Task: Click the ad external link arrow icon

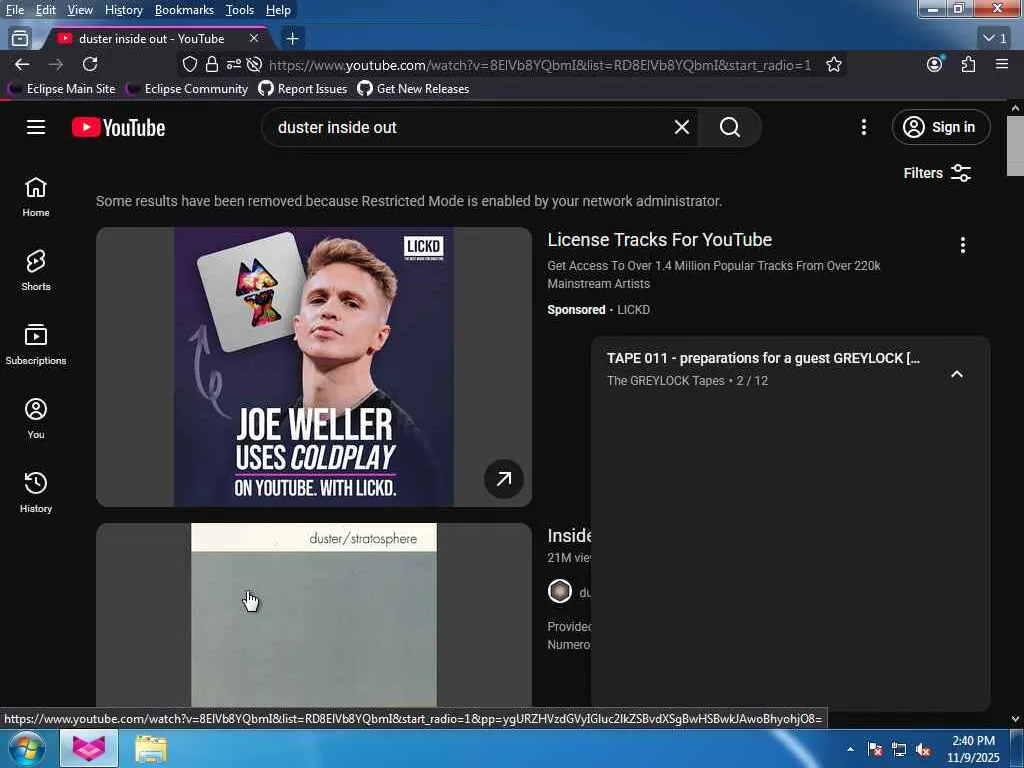Action: [504, 479]
